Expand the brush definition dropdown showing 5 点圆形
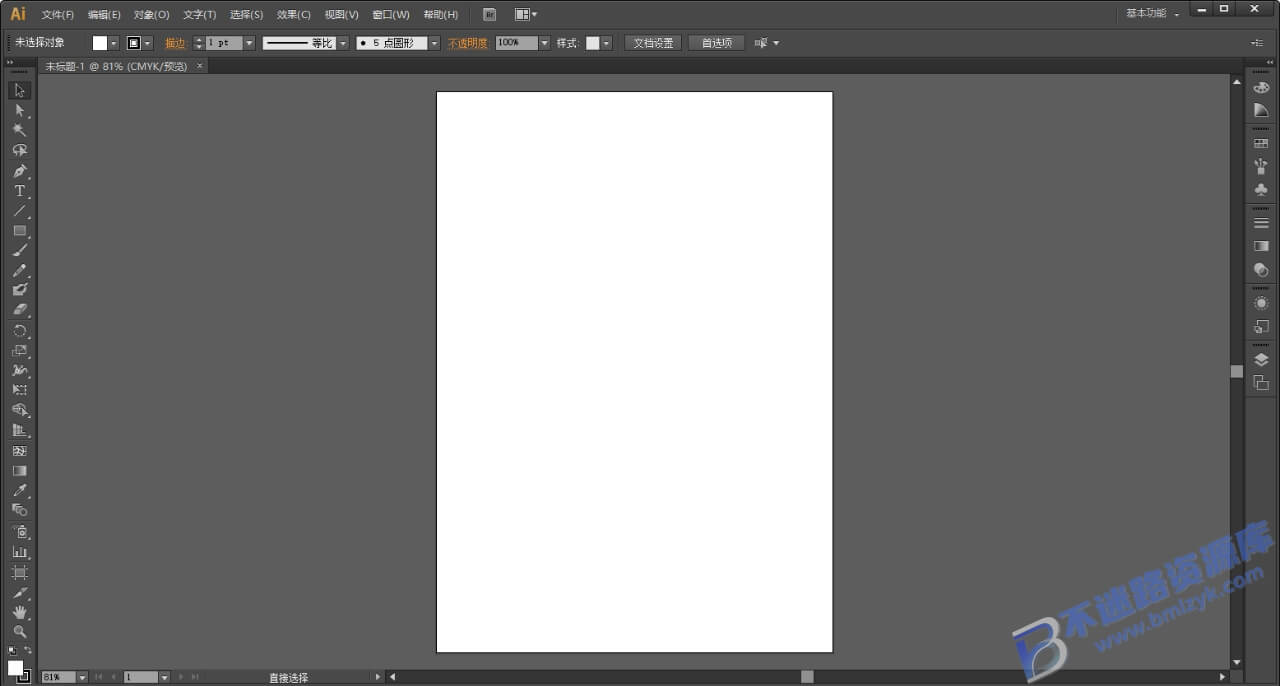This screenshot has width=1280, height=686. (x=433, y=42)
